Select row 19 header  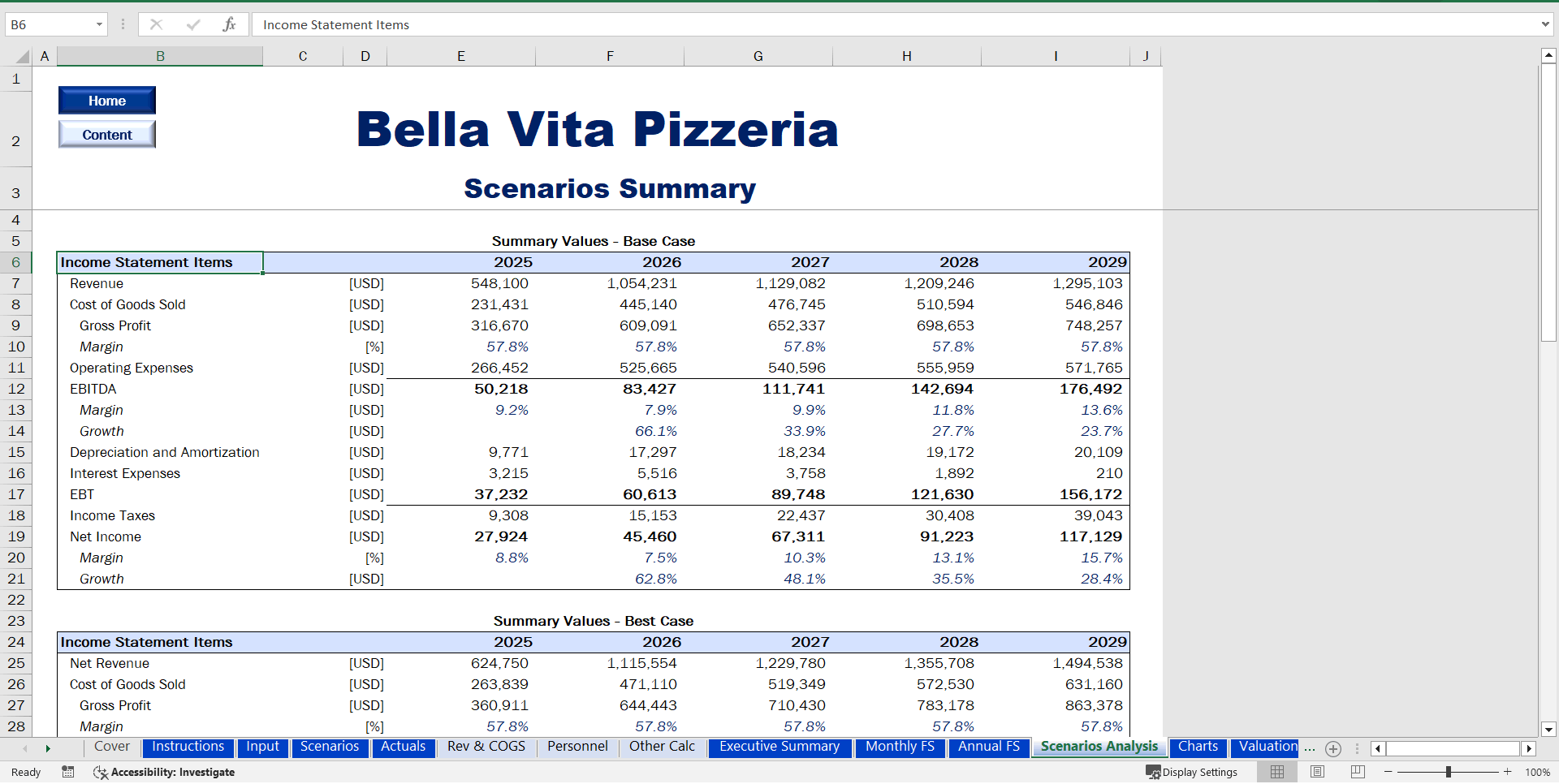[16, 536]
